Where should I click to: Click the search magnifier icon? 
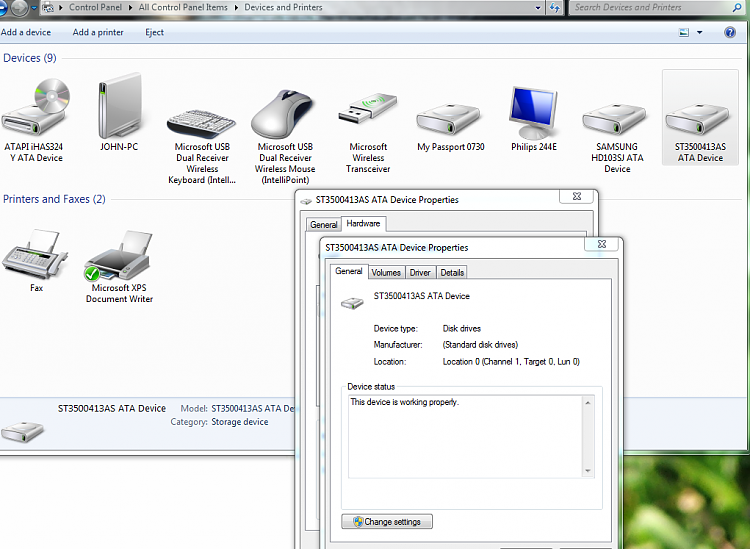point(737,7)
